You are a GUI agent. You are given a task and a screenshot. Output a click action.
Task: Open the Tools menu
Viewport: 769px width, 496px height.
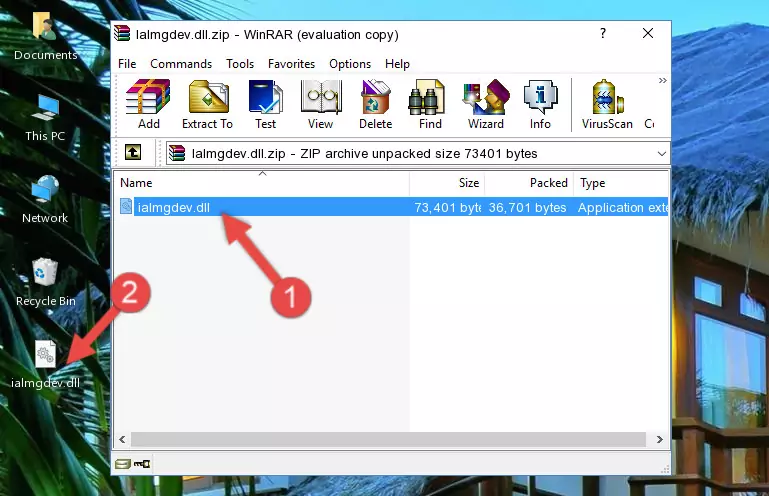tap(240, 64)
